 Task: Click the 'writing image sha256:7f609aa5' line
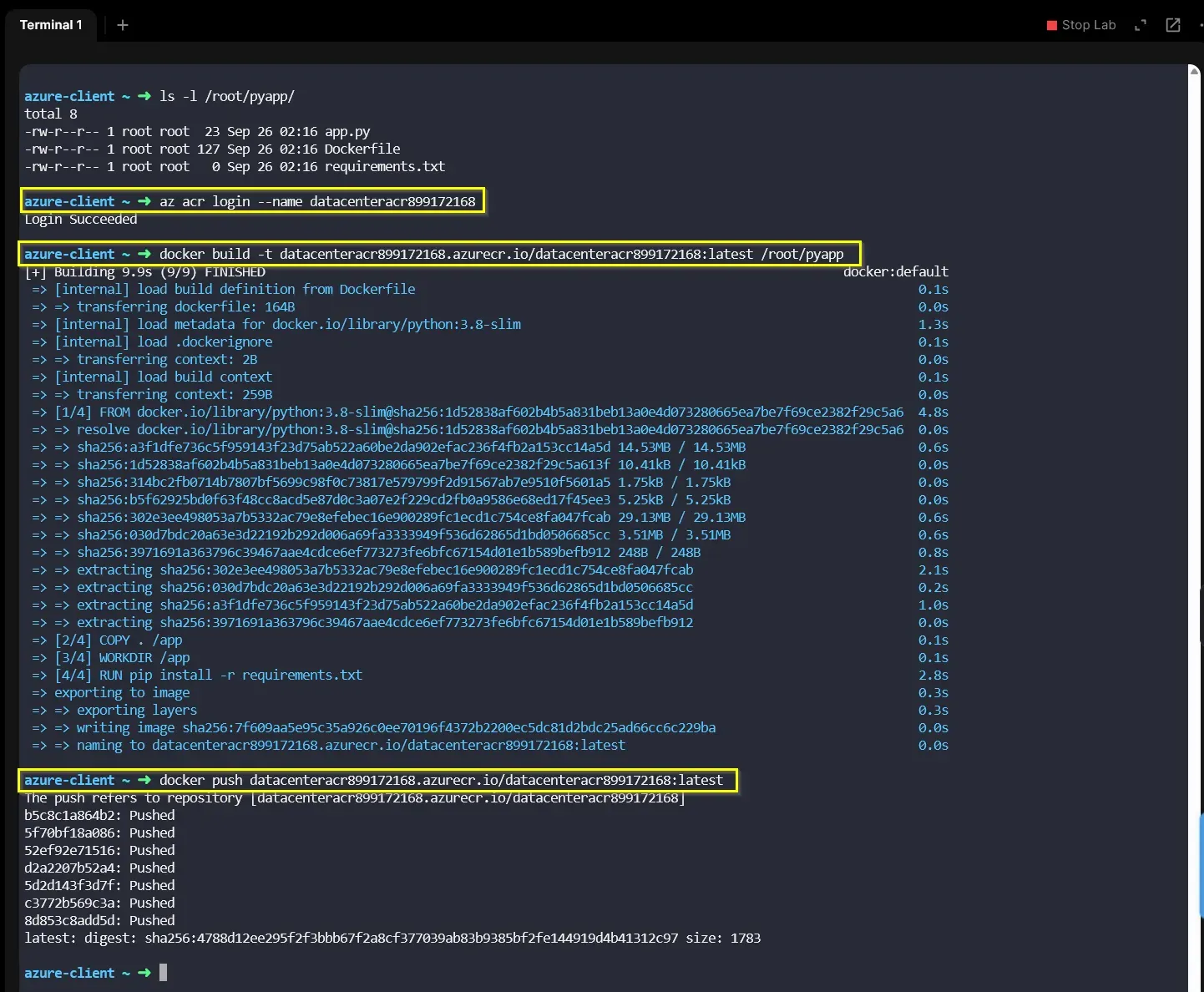click(374, 727)
